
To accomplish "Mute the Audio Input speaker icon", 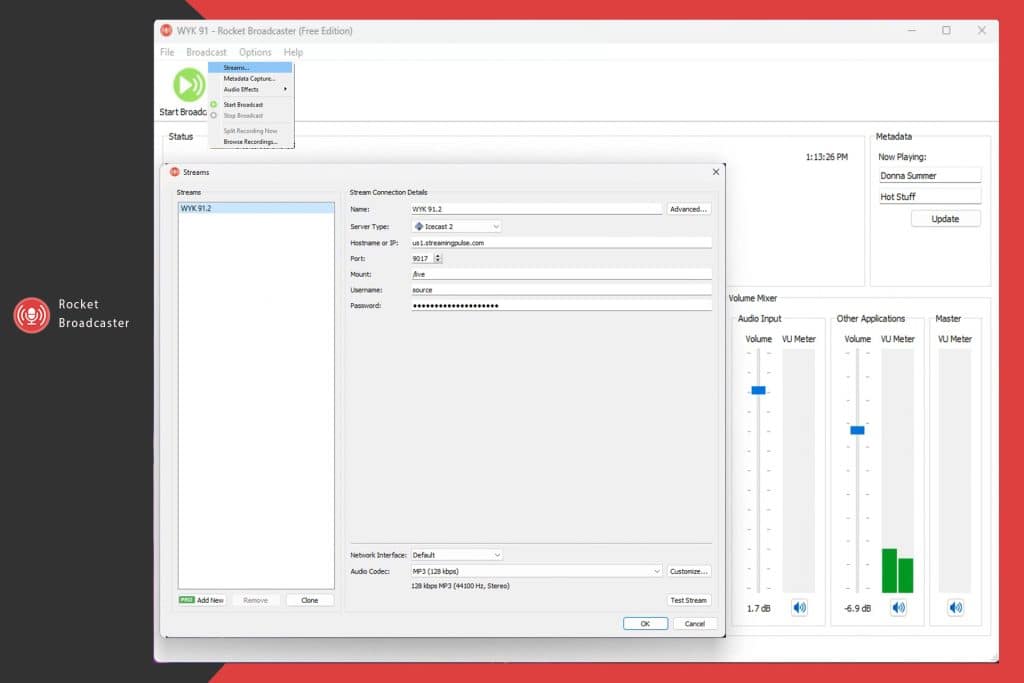I will 799,608.
